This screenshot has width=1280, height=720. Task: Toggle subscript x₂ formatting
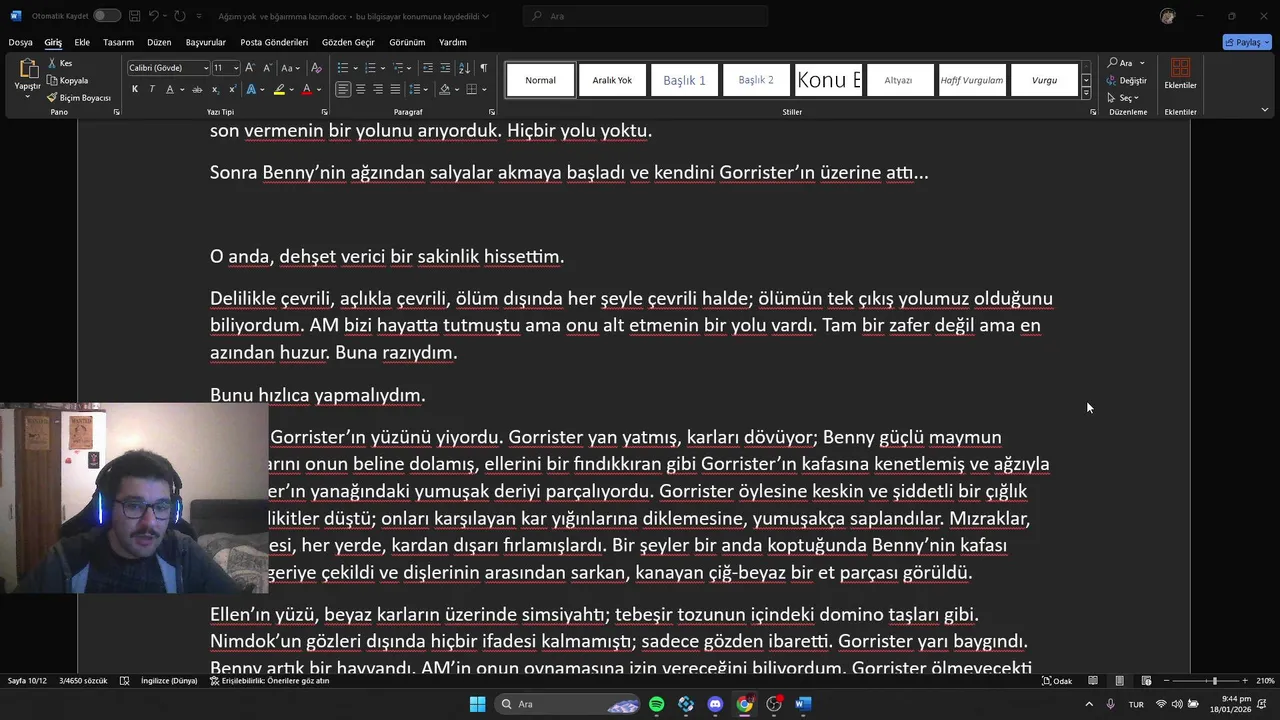(215, 89)
